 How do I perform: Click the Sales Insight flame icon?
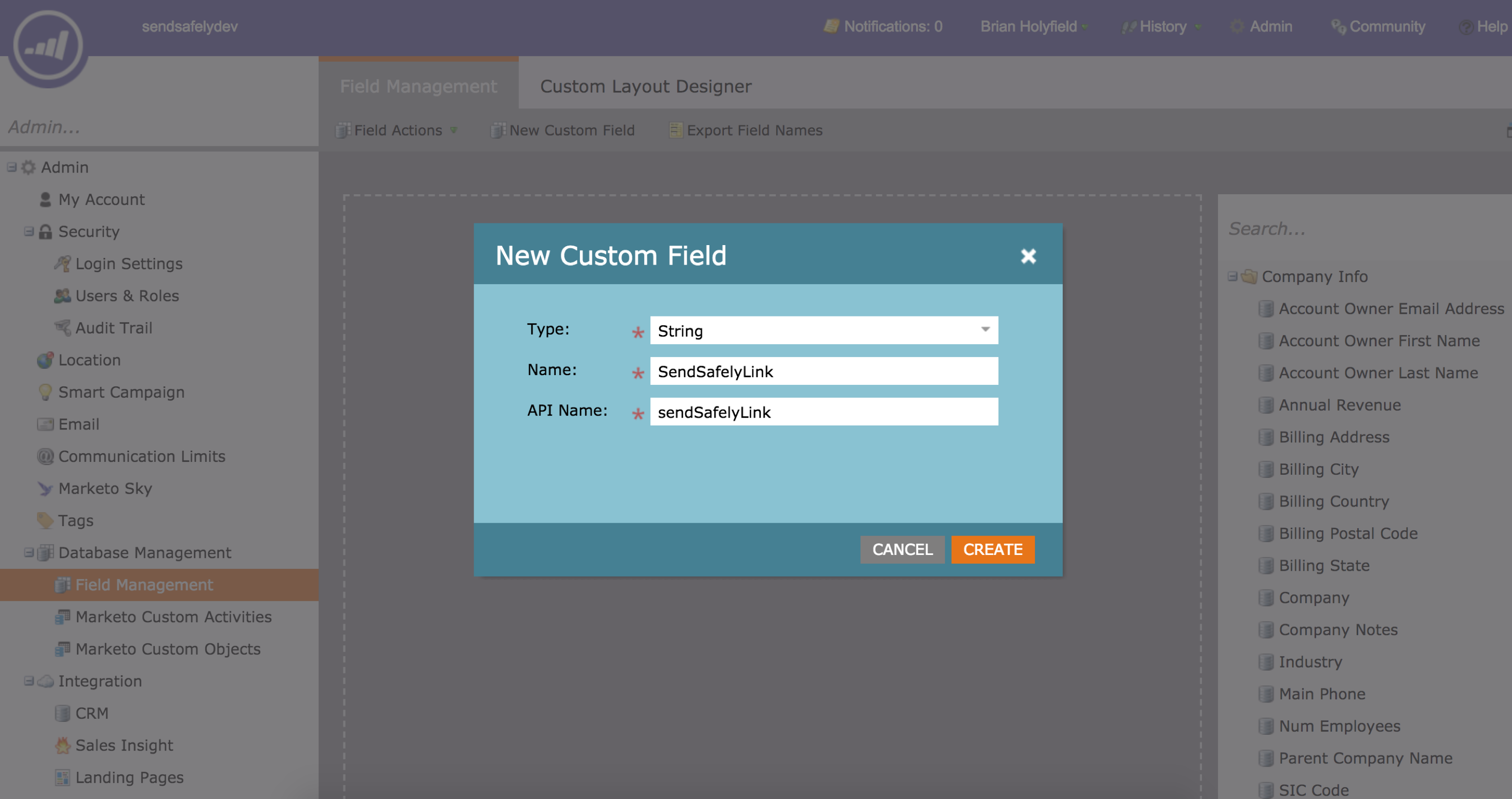[x=62, y=746]
